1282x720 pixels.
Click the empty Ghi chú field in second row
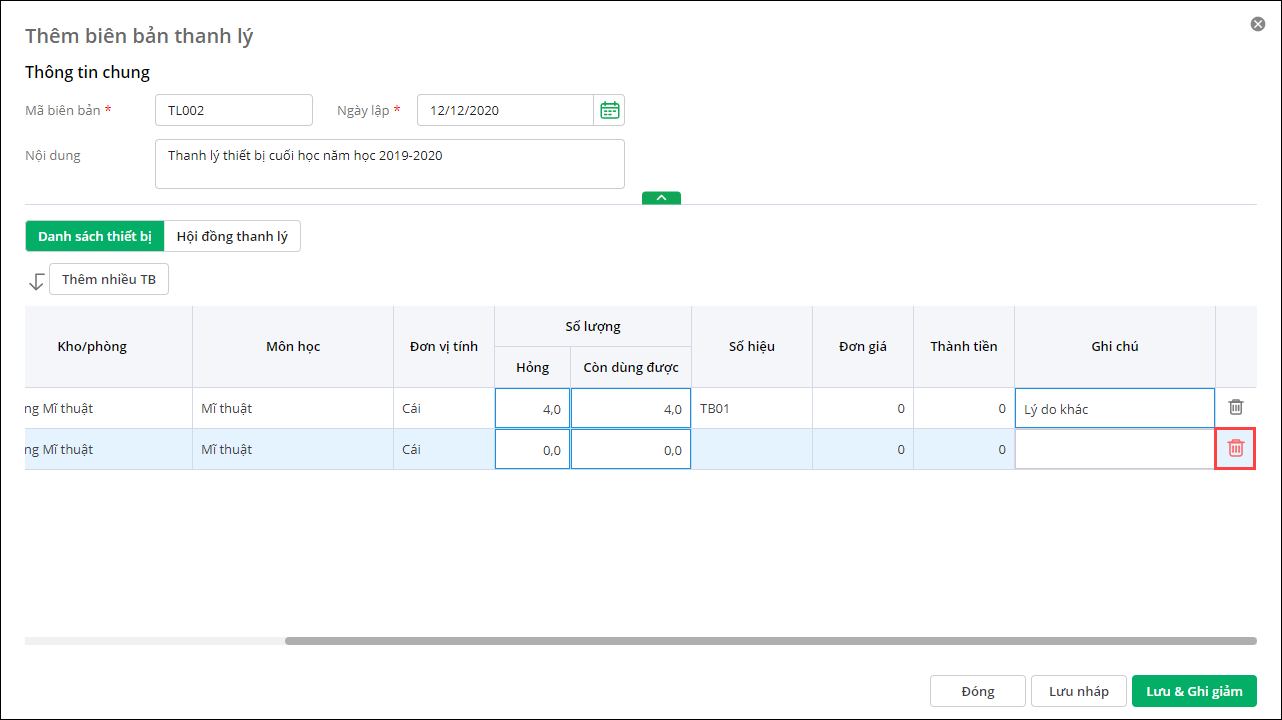(1114, 449)
